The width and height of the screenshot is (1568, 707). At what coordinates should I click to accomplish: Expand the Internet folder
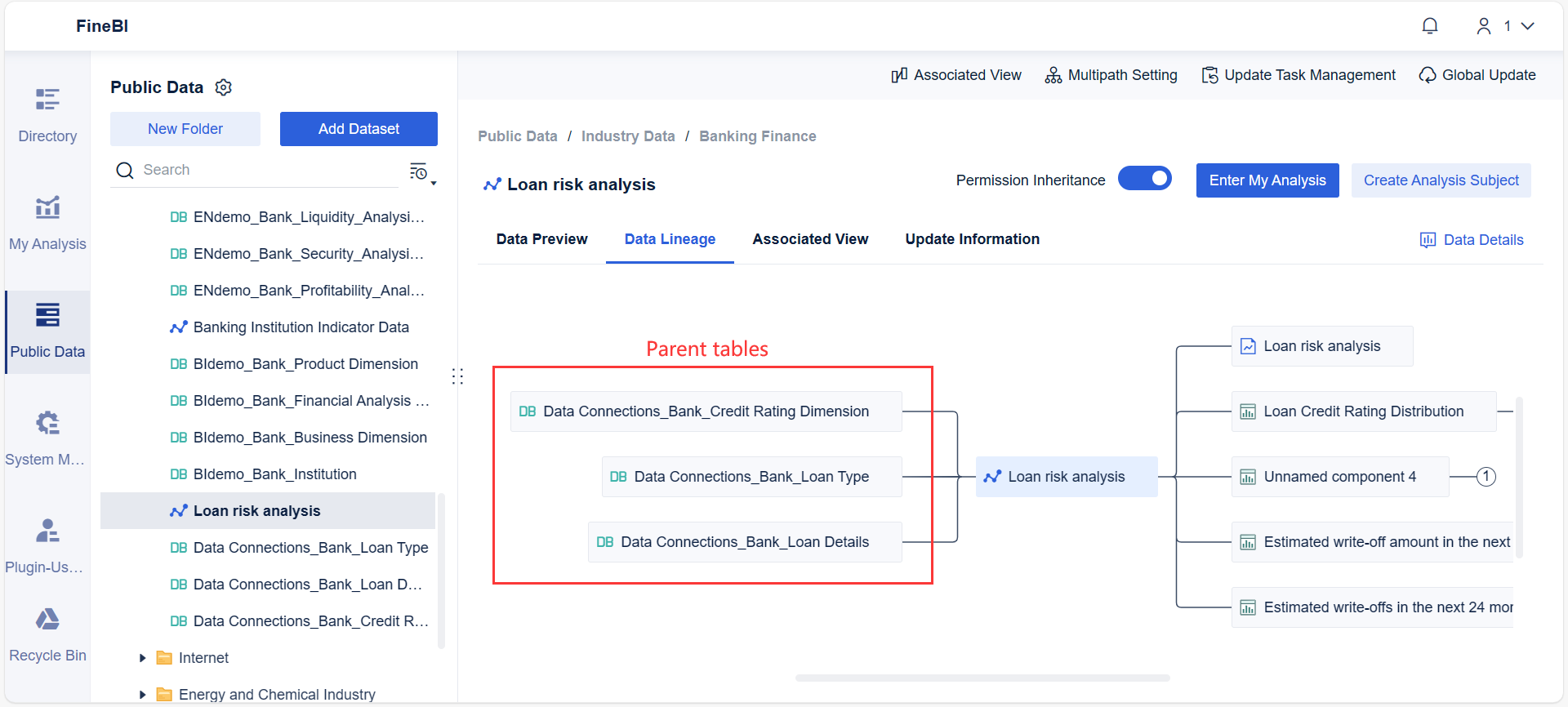[x=143, y=658]
